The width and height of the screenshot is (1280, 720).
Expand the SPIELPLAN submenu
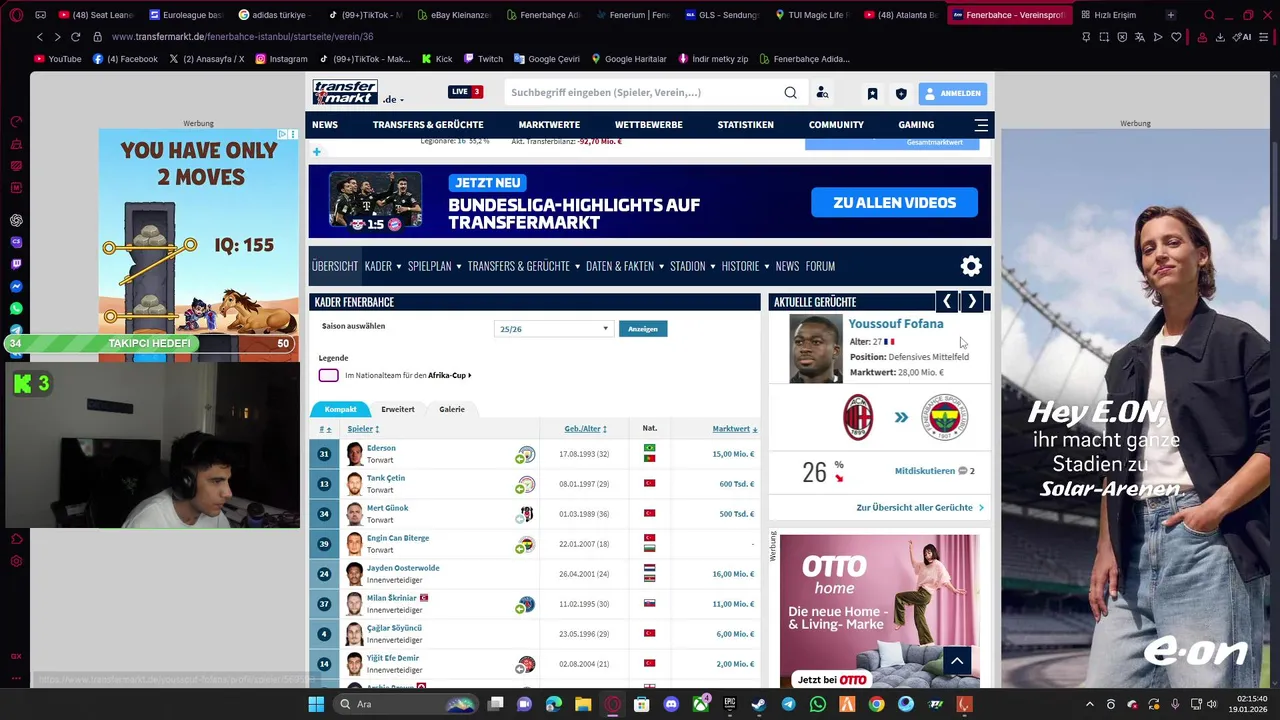point(458,267)
